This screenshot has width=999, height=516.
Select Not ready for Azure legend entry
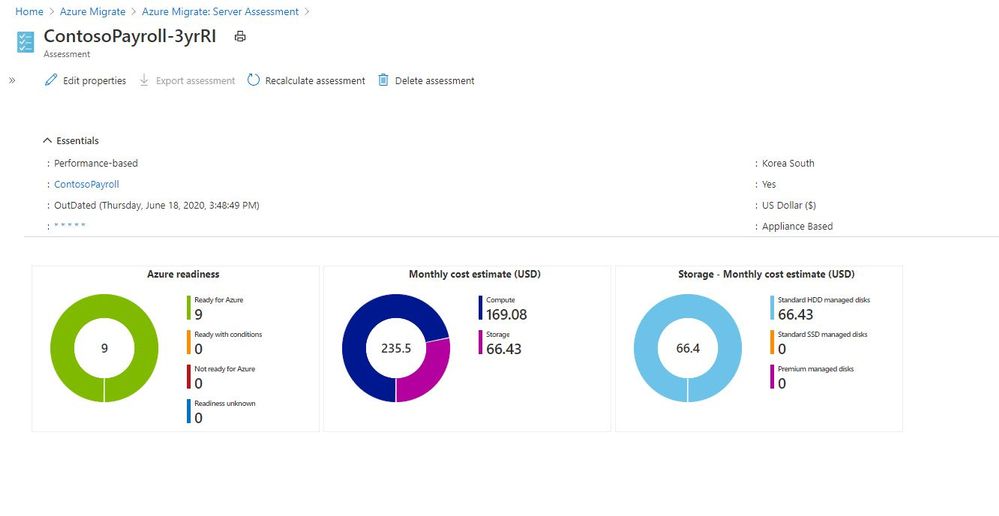pyautogui.click(x=220, y=376)
